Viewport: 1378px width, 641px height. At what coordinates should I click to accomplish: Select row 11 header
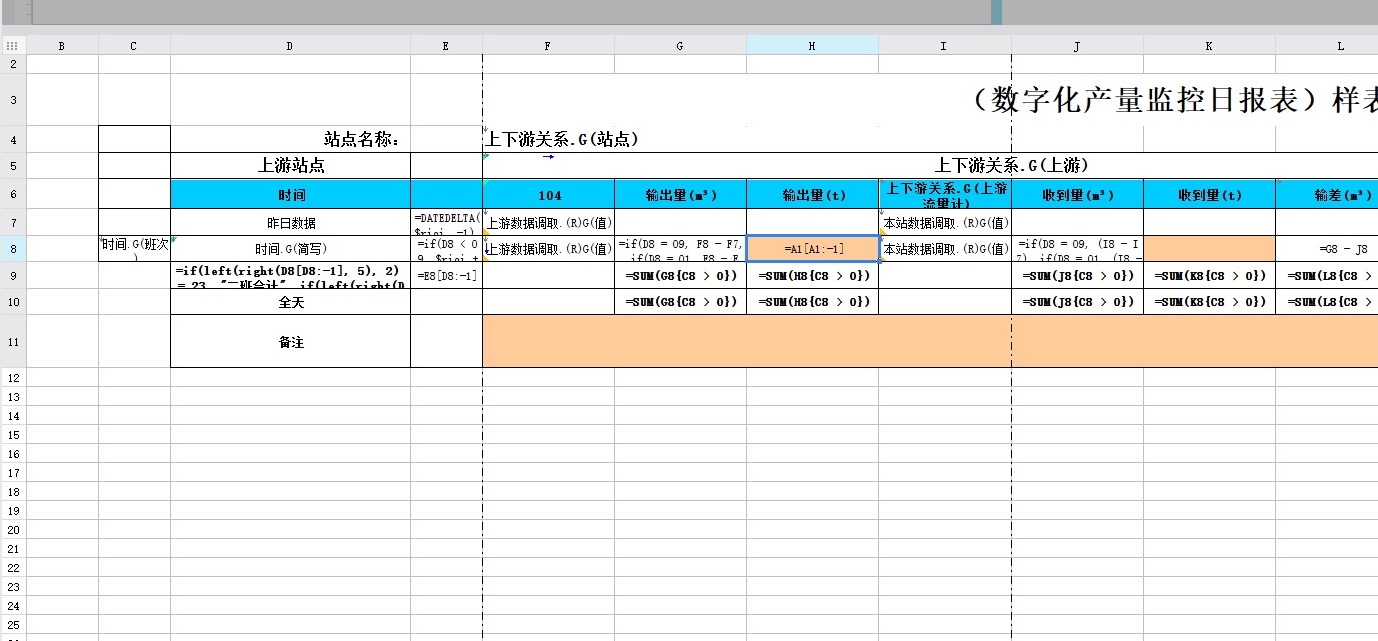tap(13, 341)
